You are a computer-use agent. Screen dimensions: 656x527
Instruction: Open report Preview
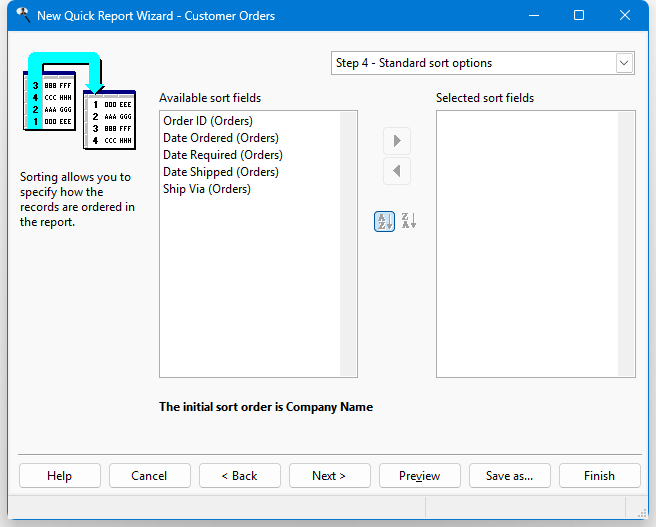pos(419,476)
